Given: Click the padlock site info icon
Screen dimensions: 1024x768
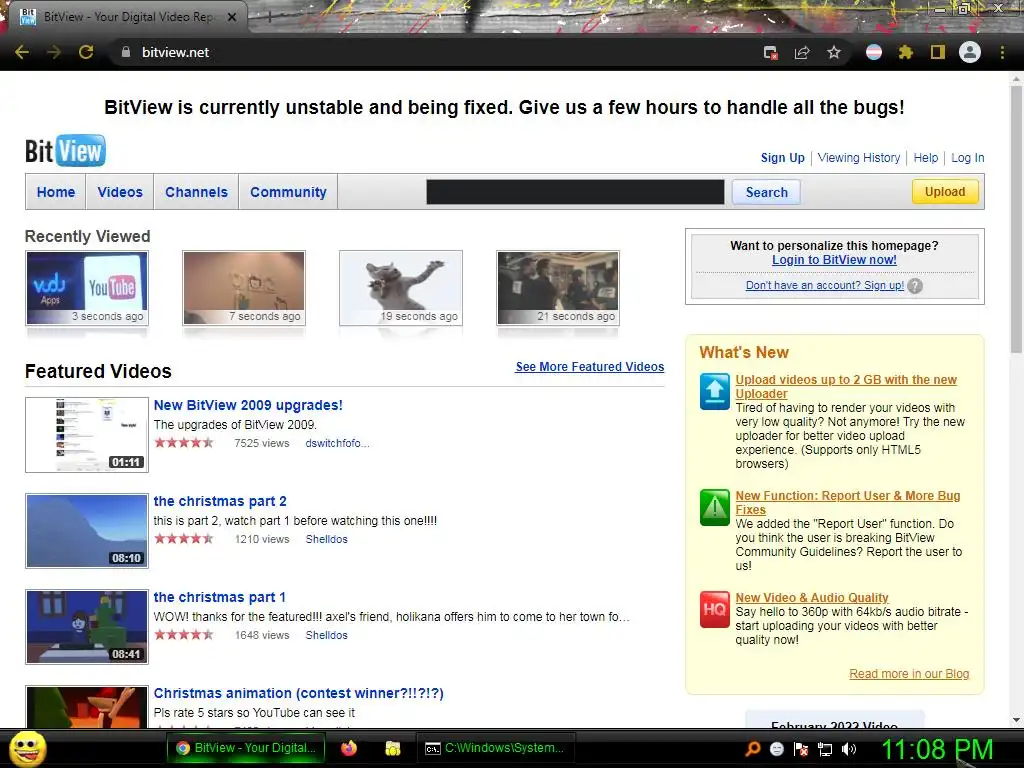Looking at the screenshot, I should [x=125, y=52].
